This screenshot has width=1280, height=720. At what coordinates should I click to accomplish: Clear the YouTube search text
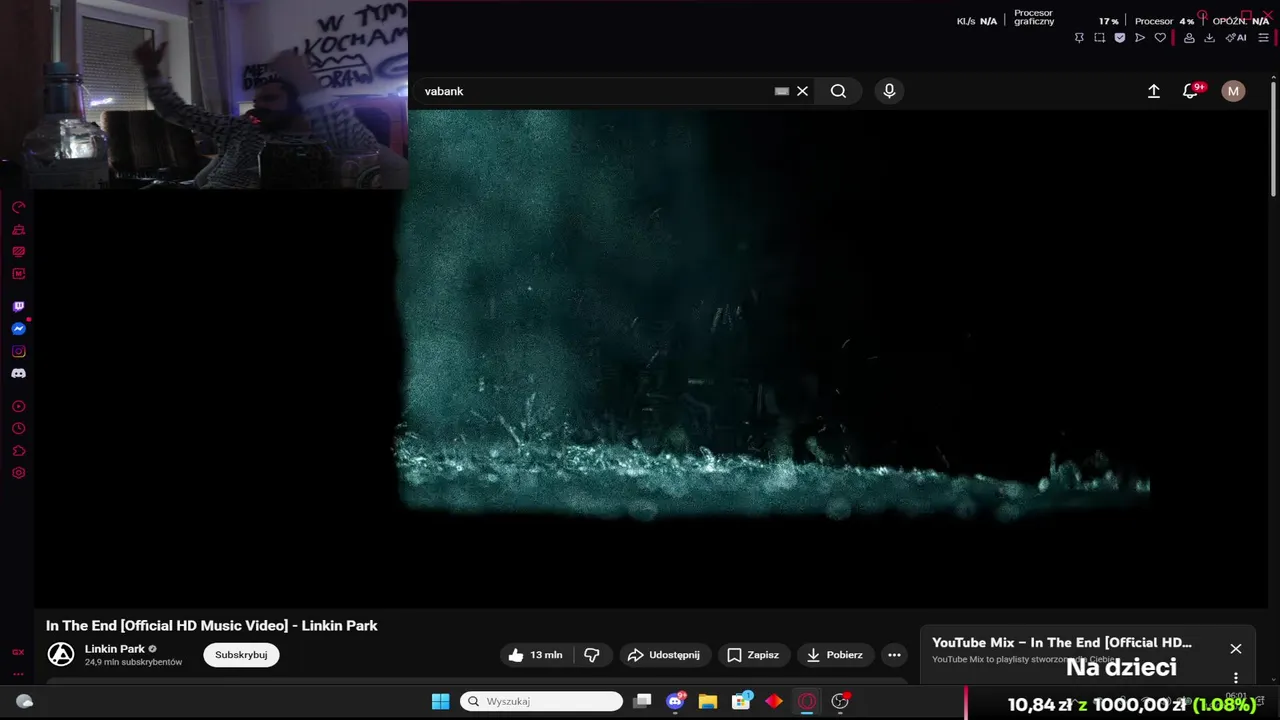pyautogui.click(x=802, y=91)
